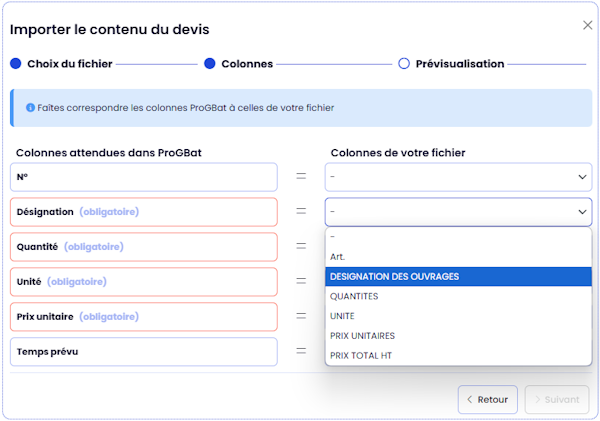The image size is (600, 421).
Task: Click the Temps prévu field
Action: coord(144,352)
